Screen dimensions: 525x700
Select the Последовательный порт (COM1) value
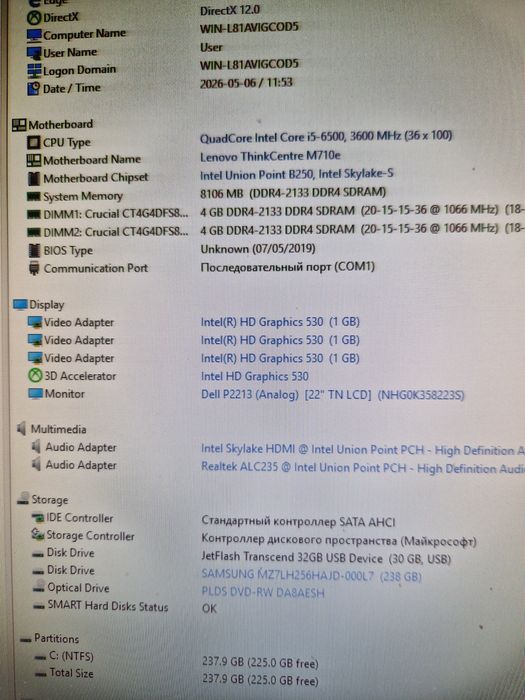(288, 267)
